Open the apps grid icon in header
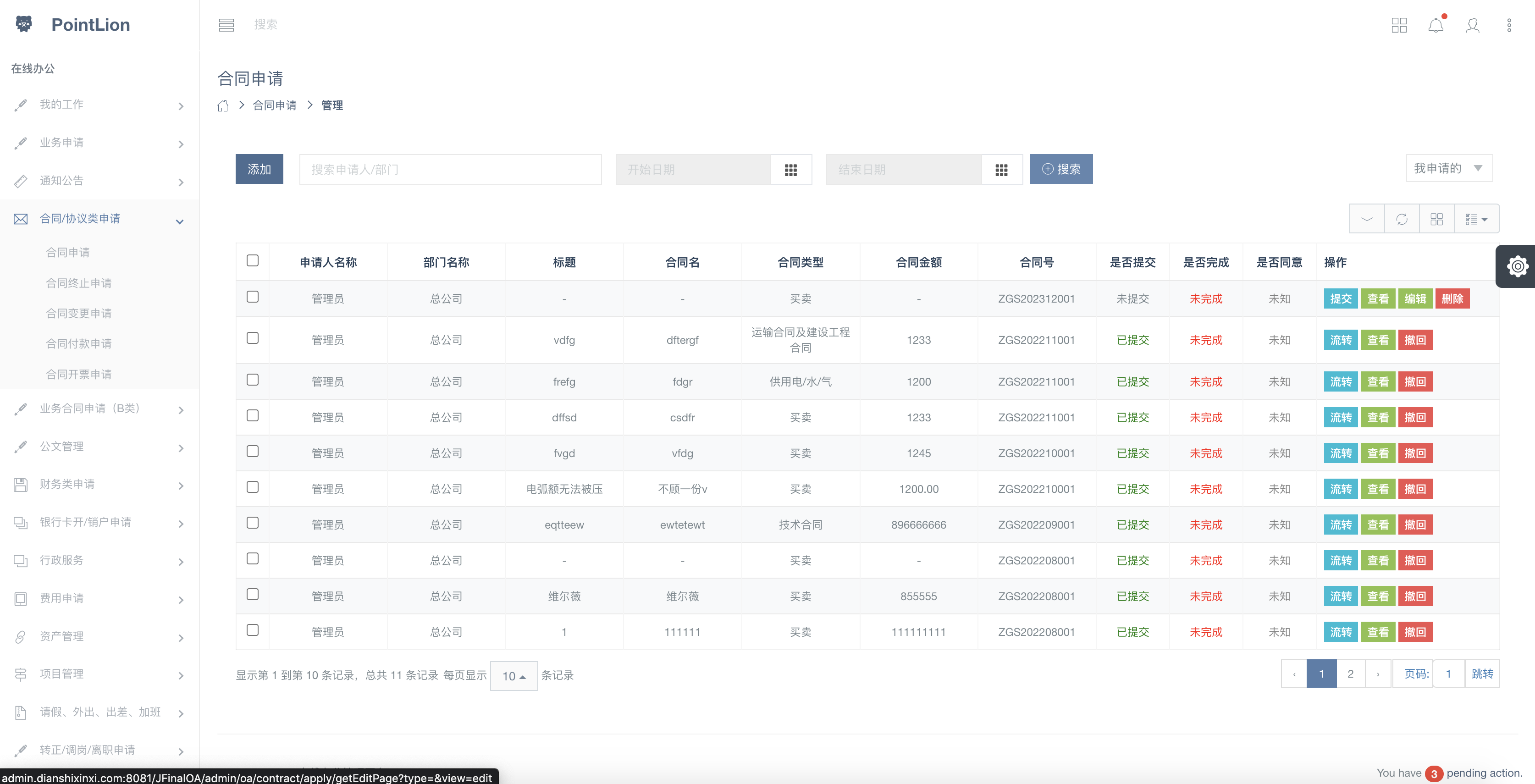Image resolution: width=1535 pixels, height=784 pixels. [1399, 25]
